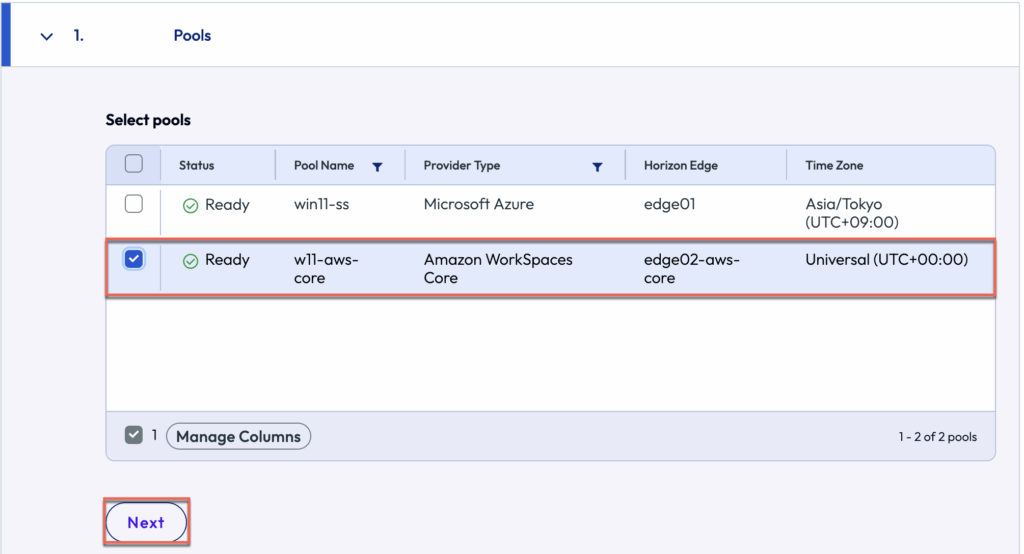
Task: Open the Provider Type column filter icon
Action: [x=597, y=167]
